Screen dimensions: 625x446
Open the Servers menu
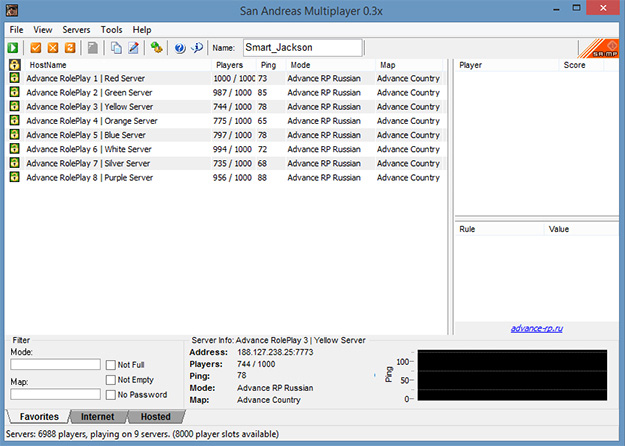tap(76, 30)
